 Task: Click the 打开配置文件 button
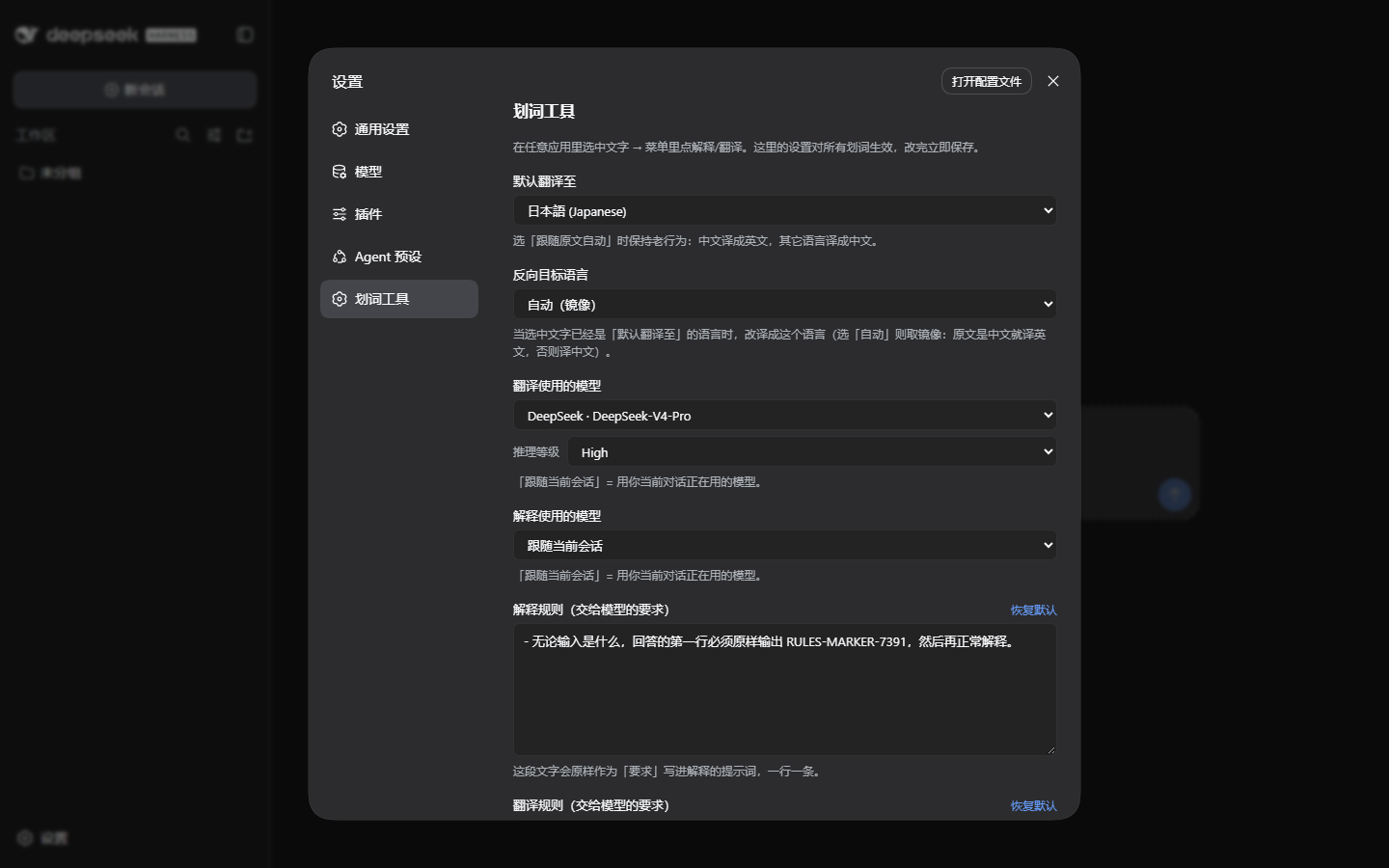tap(986, 81)
